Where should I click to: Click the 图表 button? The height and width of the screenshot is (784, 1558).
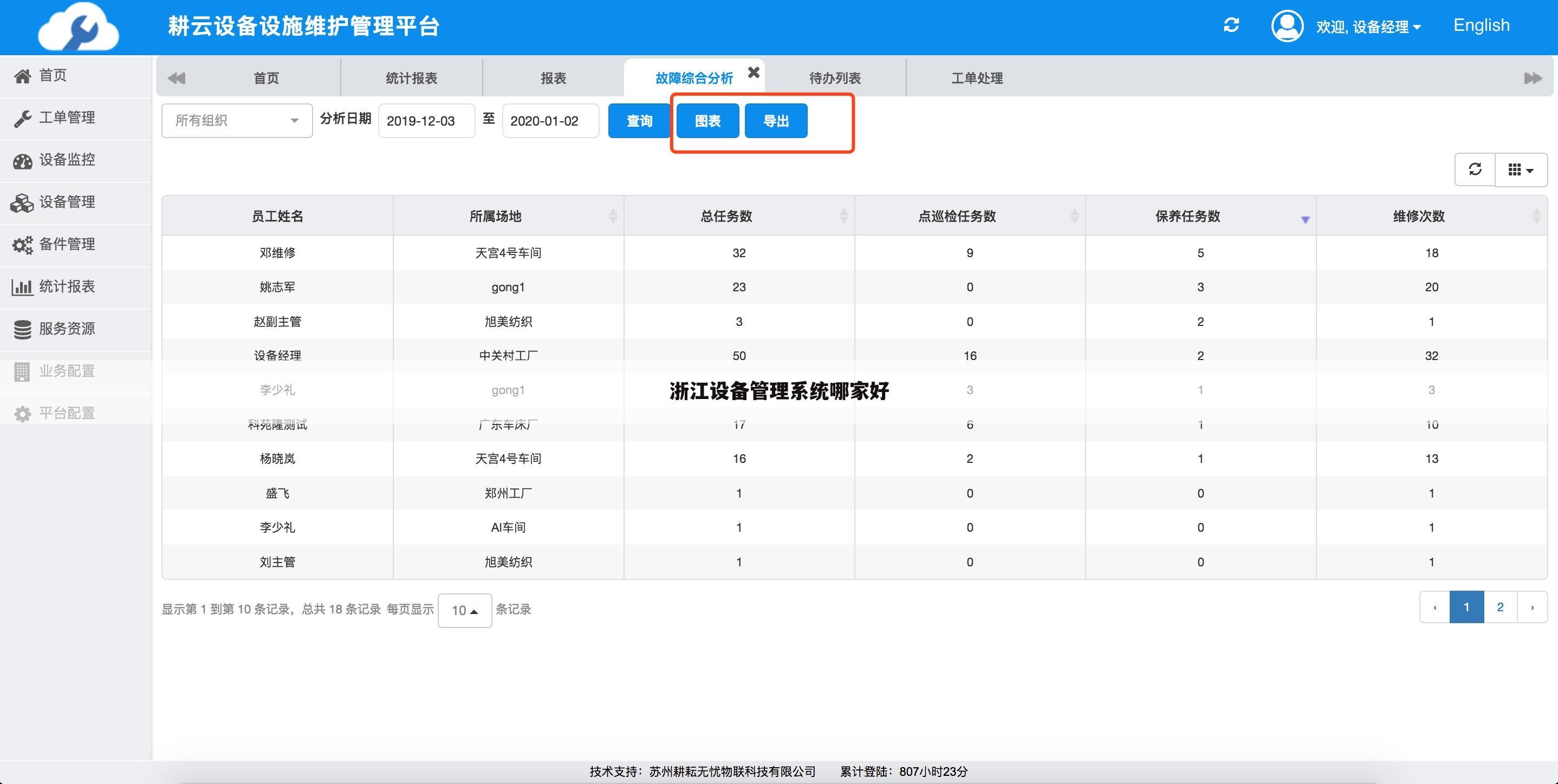(x=707, y=121)
